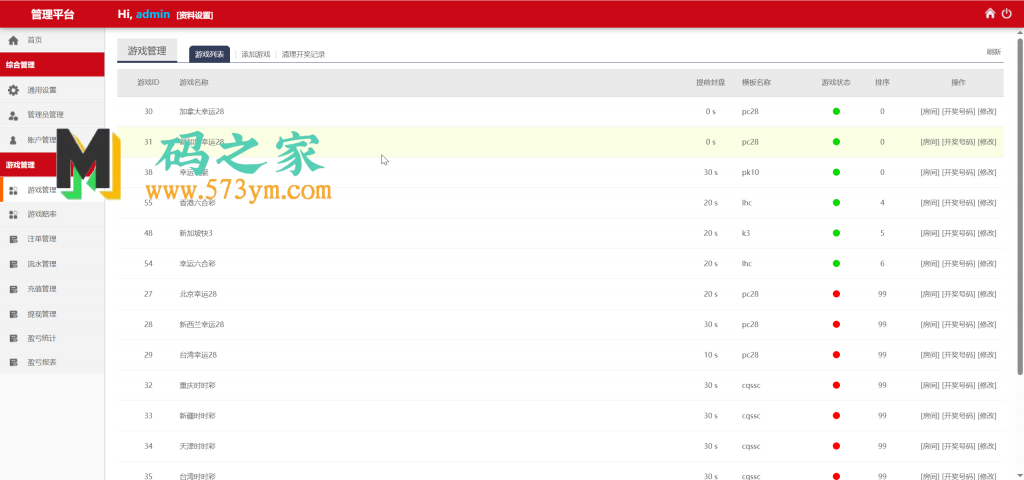Open [开奖号码] for 台湾幸运28
The image size is (1024, 480).
pos(958,355)
